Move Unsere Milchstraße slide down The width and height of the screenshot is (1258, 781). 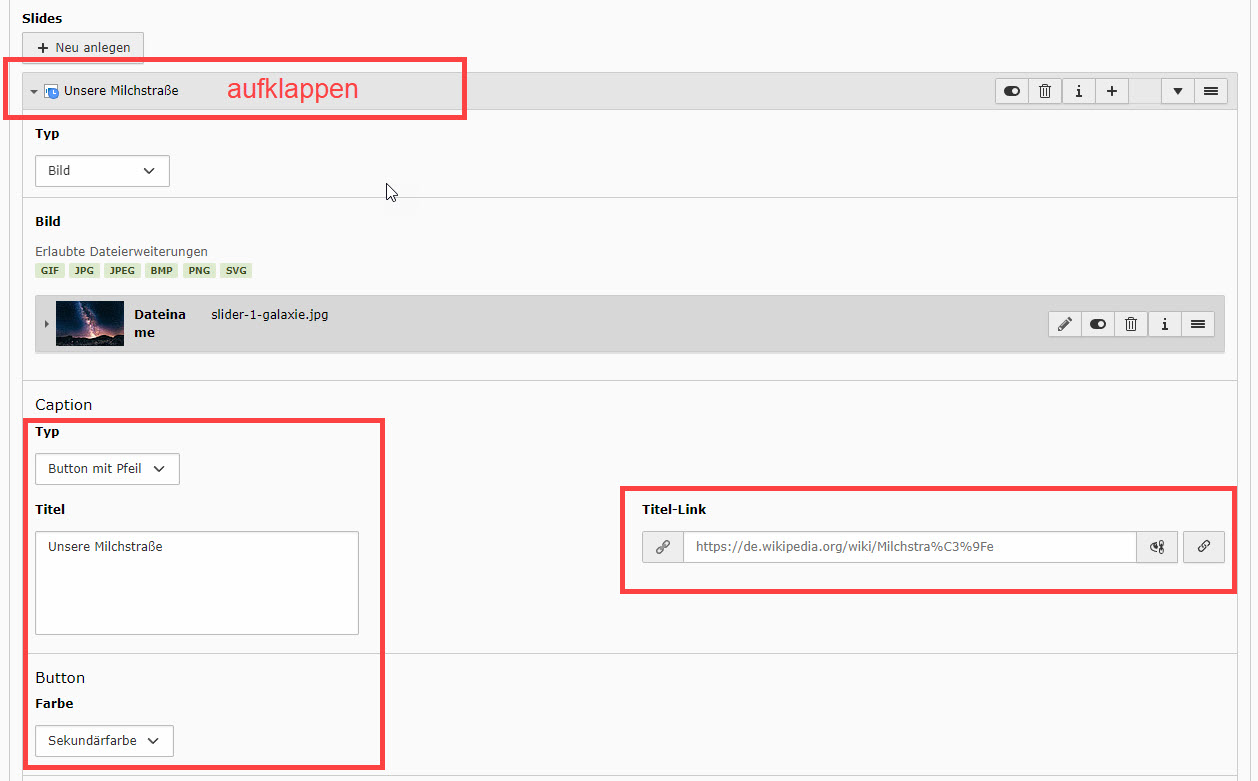(x=1177, y=91)
